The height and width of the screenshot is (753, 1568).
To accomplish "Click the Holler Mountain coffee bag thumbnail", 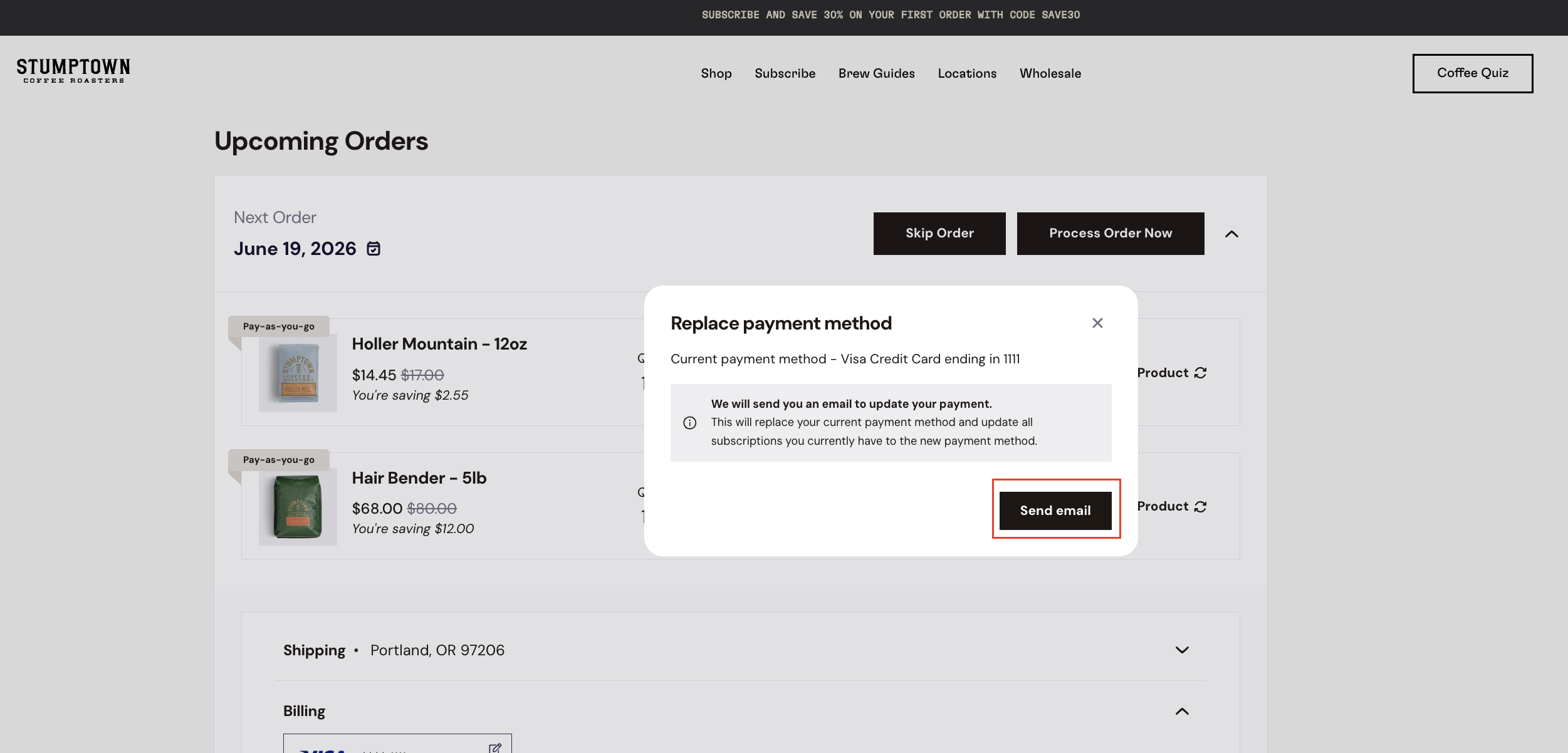I will pyautogui.click(x=298, y=373).
